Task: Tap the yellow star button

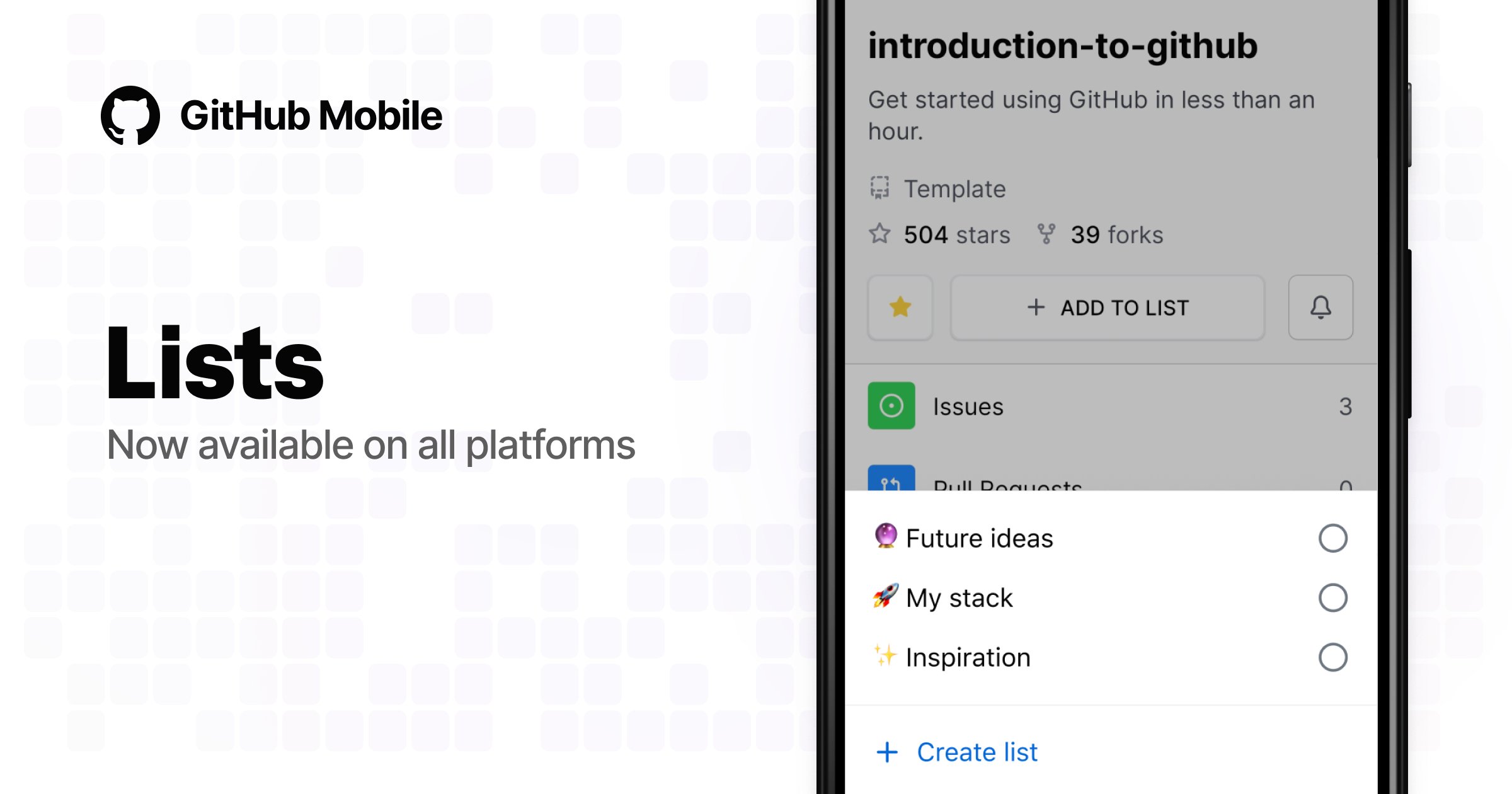Action: click(900, 308)
